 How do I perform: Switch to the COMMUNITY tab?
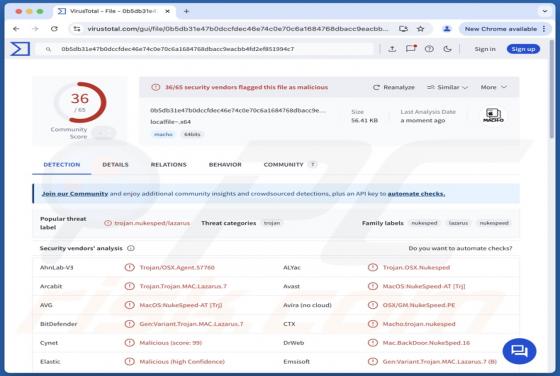coord(290,165)
